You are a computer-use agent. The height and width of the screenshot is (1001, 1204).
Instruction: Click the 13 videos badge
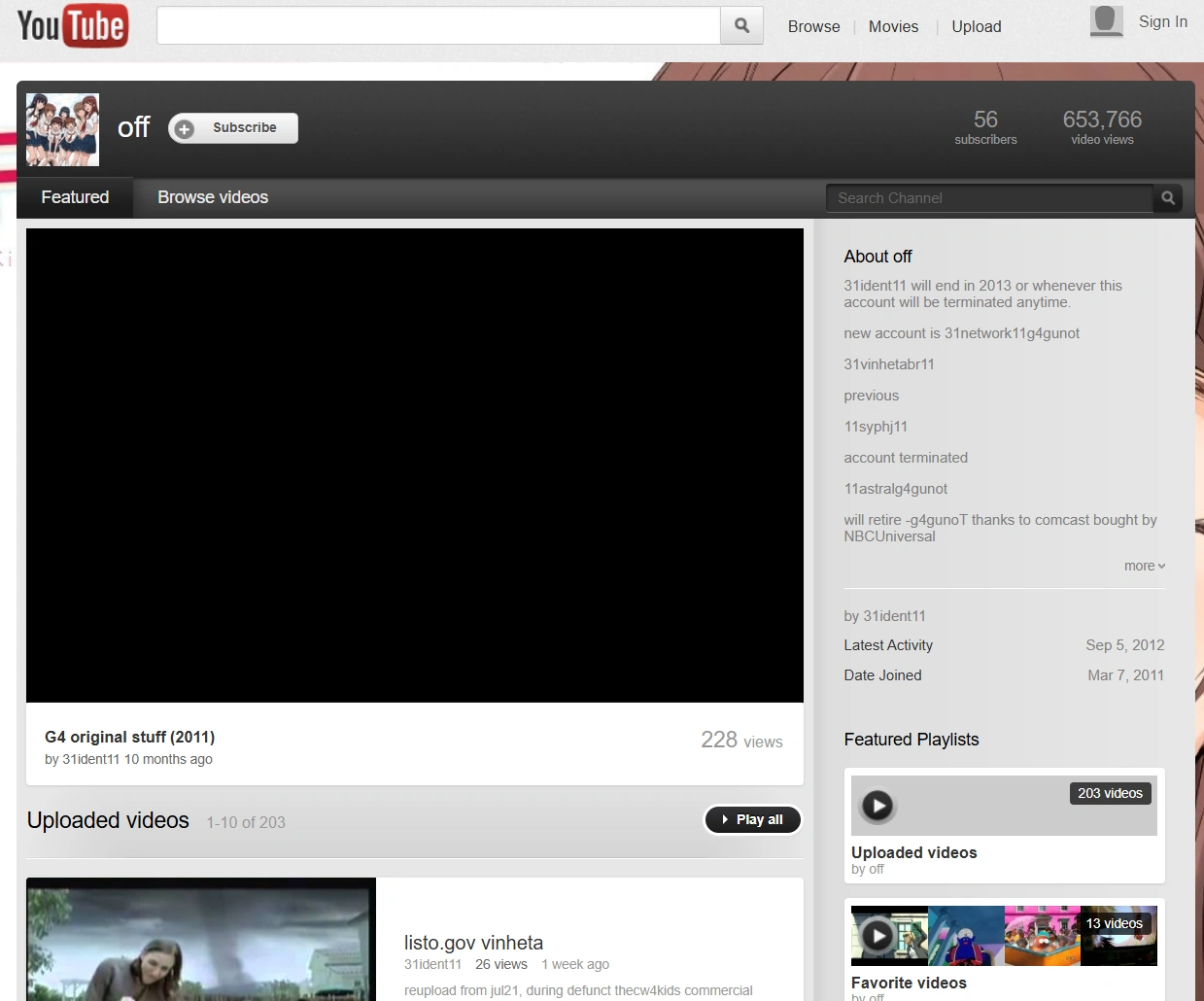tap(1115, 923)
